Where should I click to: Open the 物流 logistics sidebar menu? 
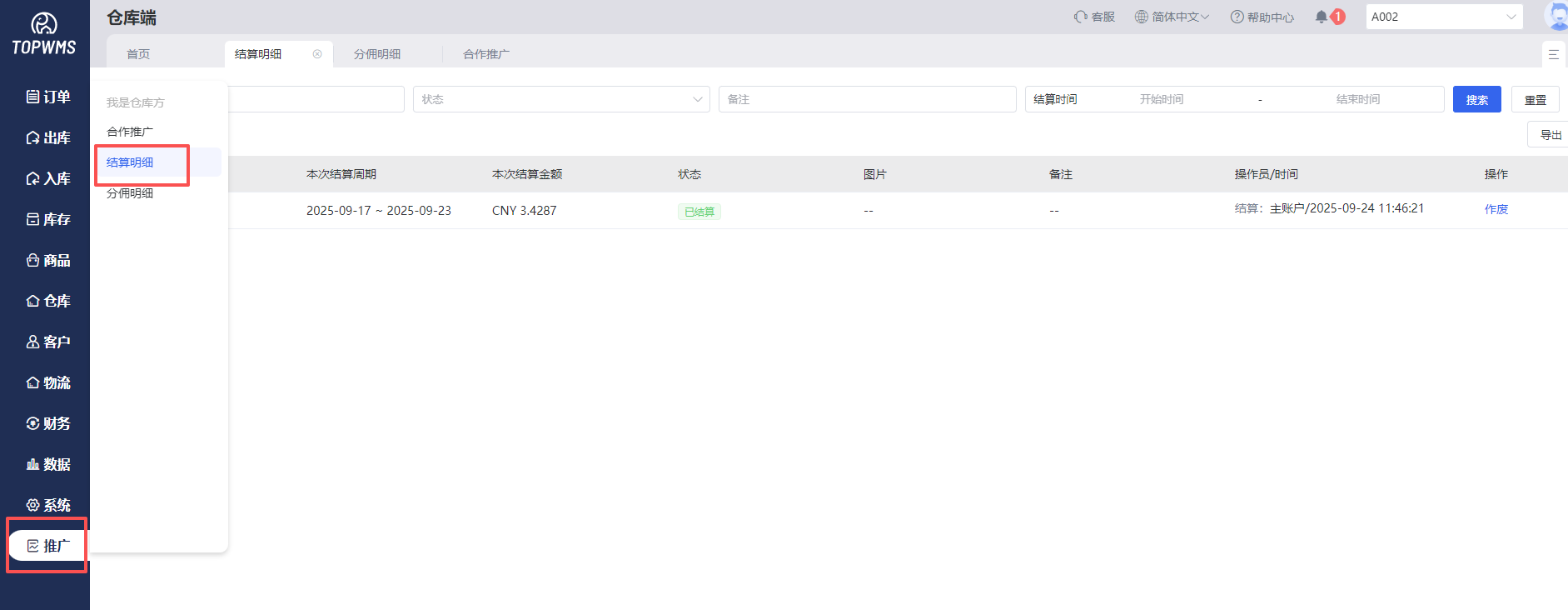47,382
